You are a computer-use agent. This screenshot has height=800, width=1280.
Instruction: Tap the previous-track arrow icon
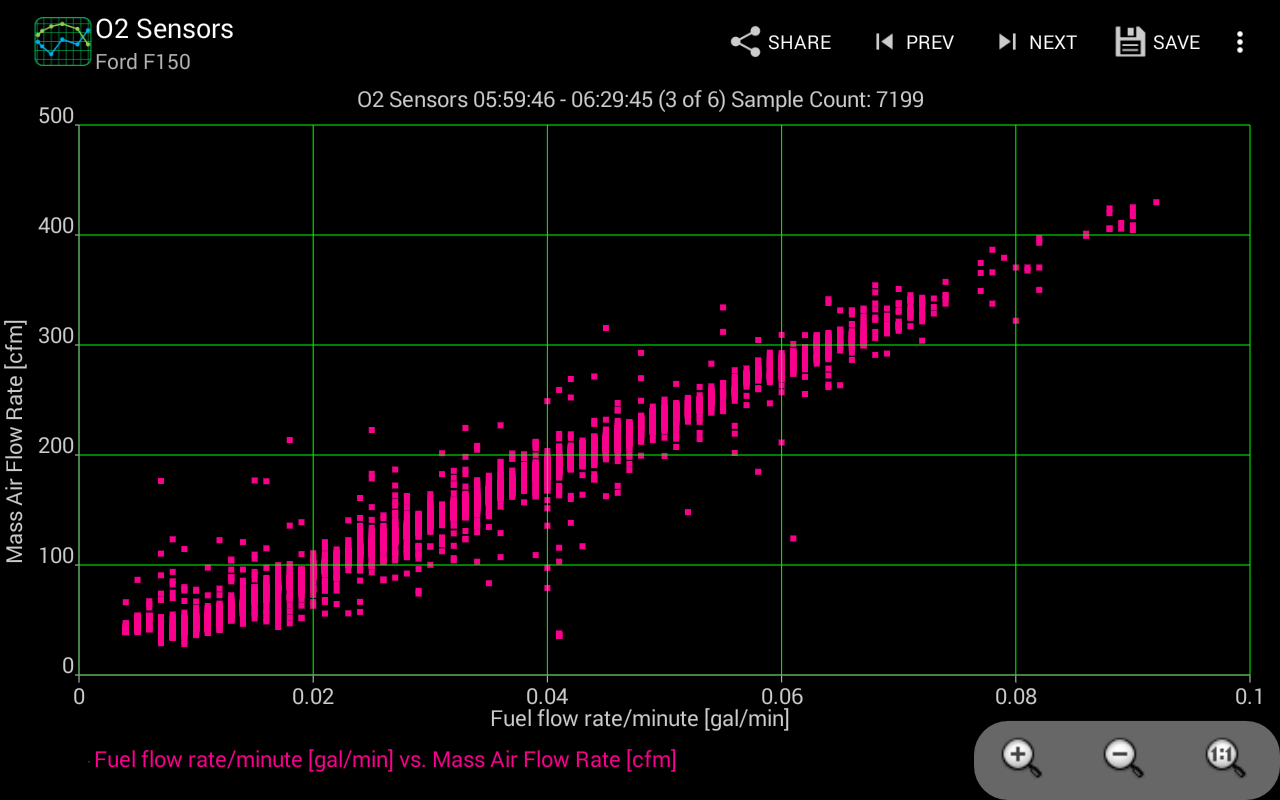click(883, 42)
